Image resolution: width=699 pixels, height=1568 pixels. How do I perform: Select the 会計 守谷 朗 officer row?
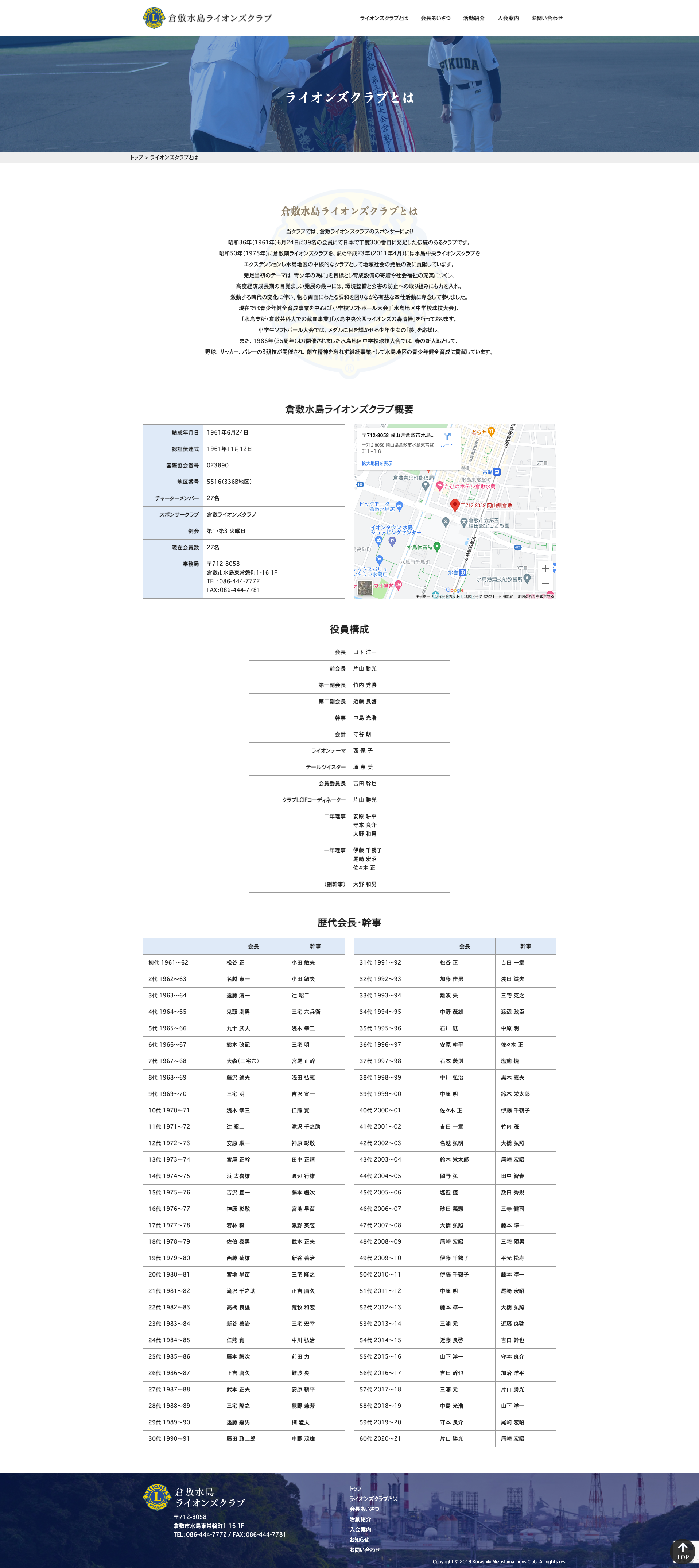(349, 734)
